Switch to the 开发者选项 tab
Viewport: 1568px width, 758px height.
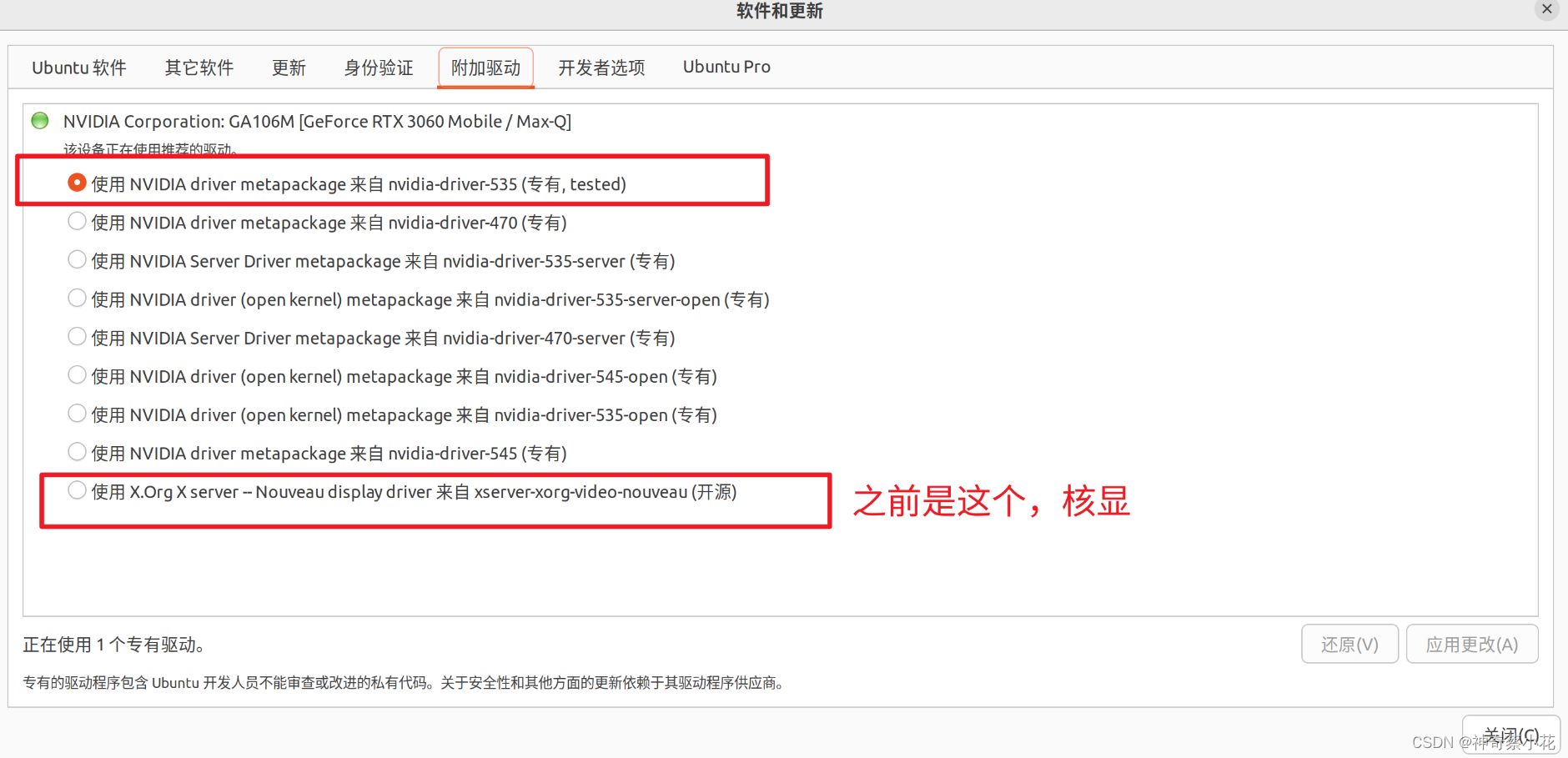click(x=601, y=68)
